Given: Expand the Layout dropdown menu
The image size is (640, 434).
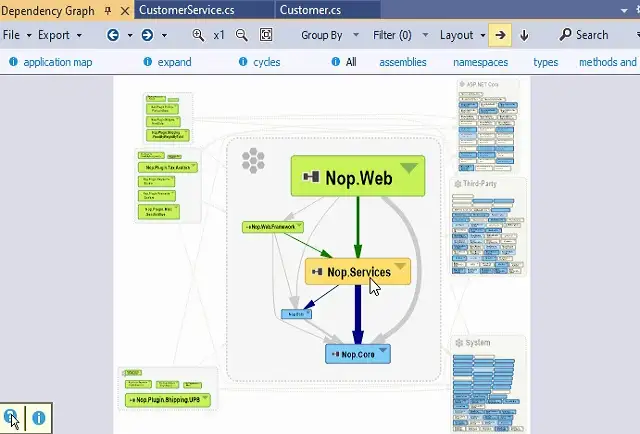Looking at the screenshot, I should (x=462, y=35).
